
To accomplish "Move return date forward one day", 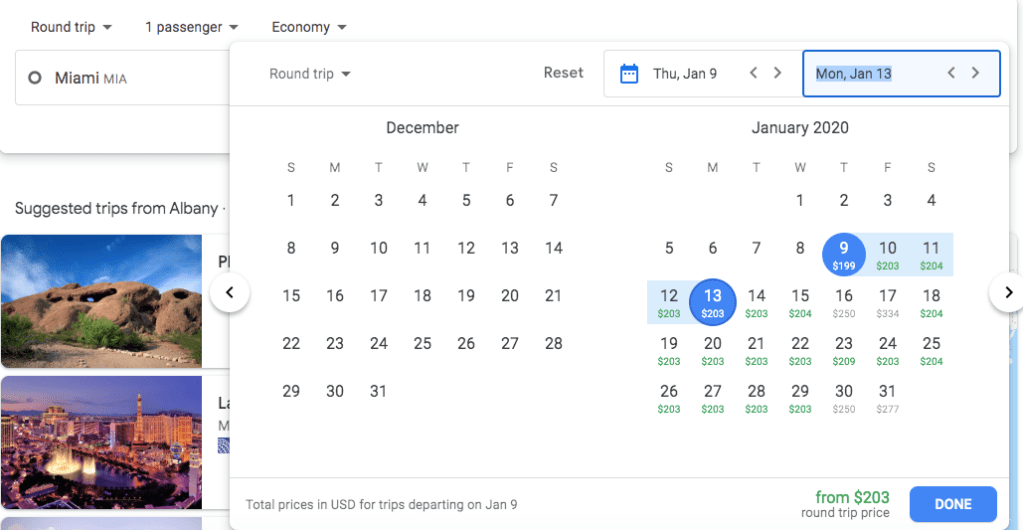I will 976,73.
